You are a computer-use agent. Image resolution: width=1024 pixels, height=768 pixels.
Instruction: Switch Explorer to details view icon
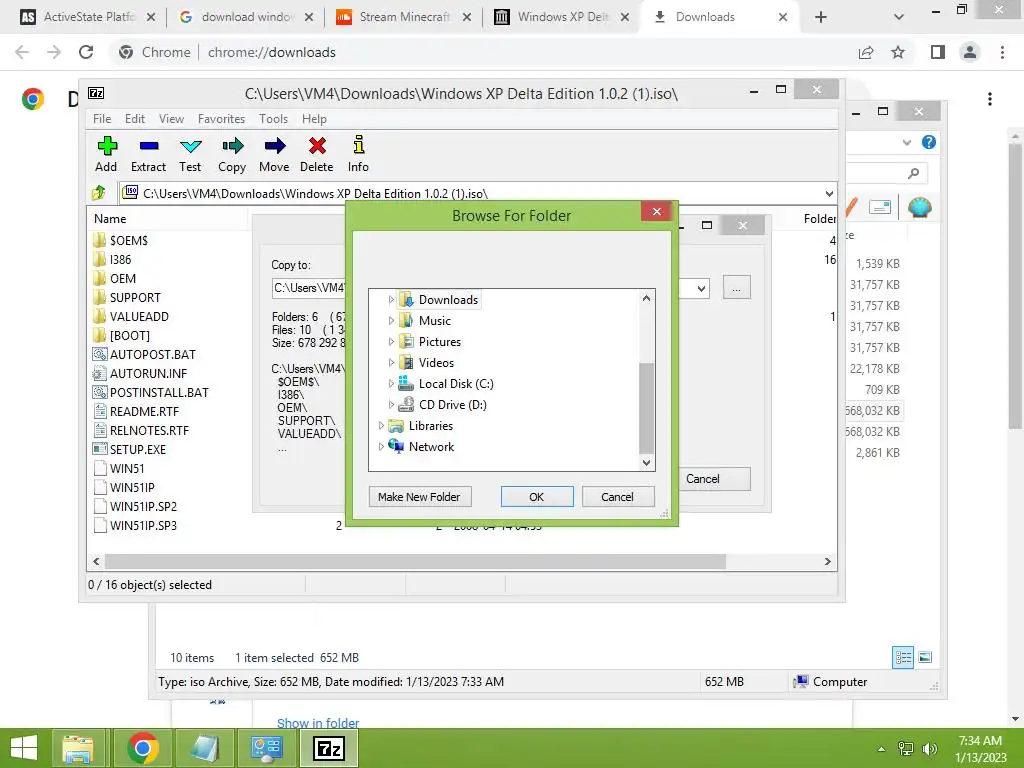903,657
